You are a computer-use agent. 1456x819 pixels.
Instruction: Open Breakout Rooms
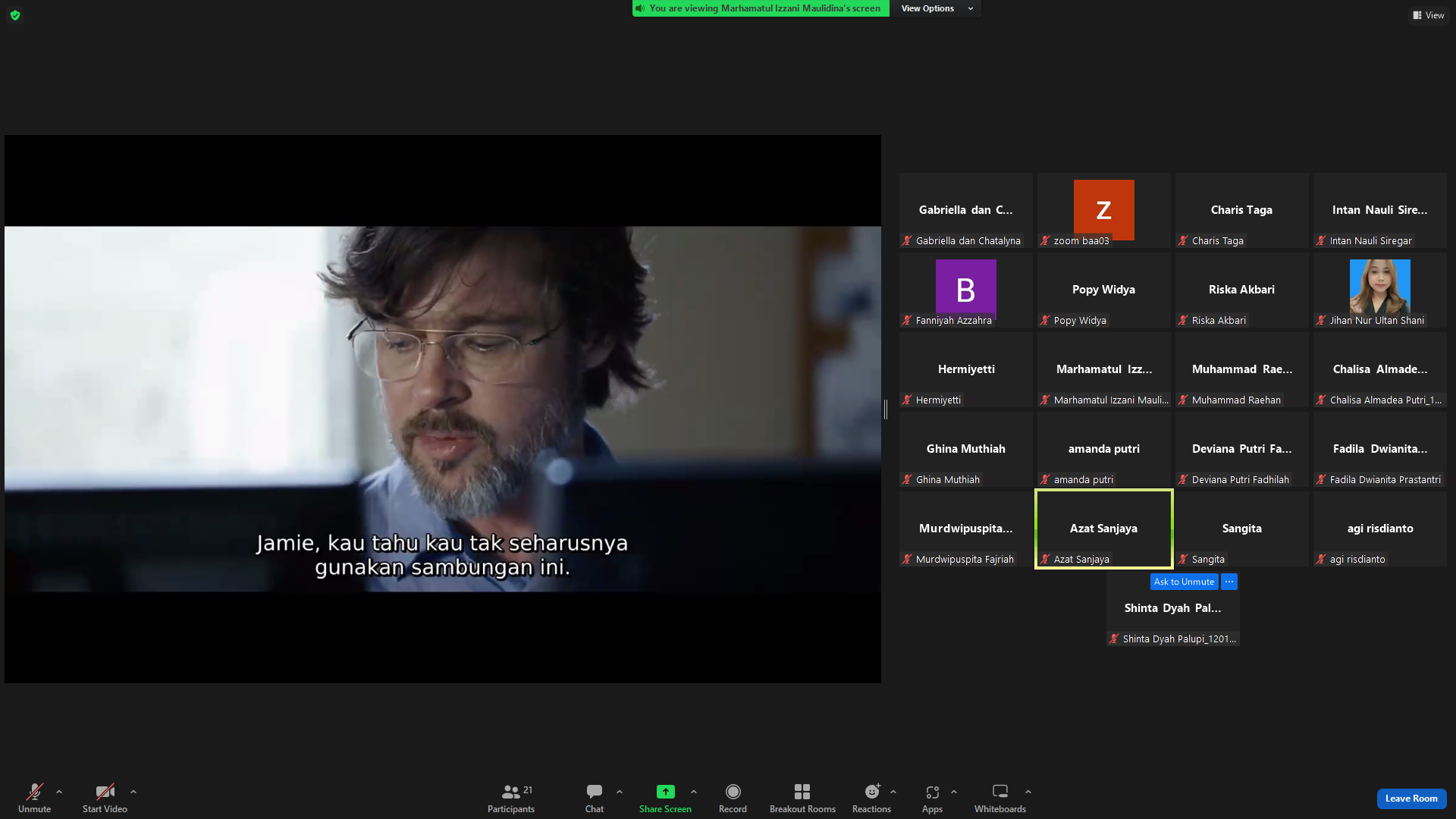[802, 799]
